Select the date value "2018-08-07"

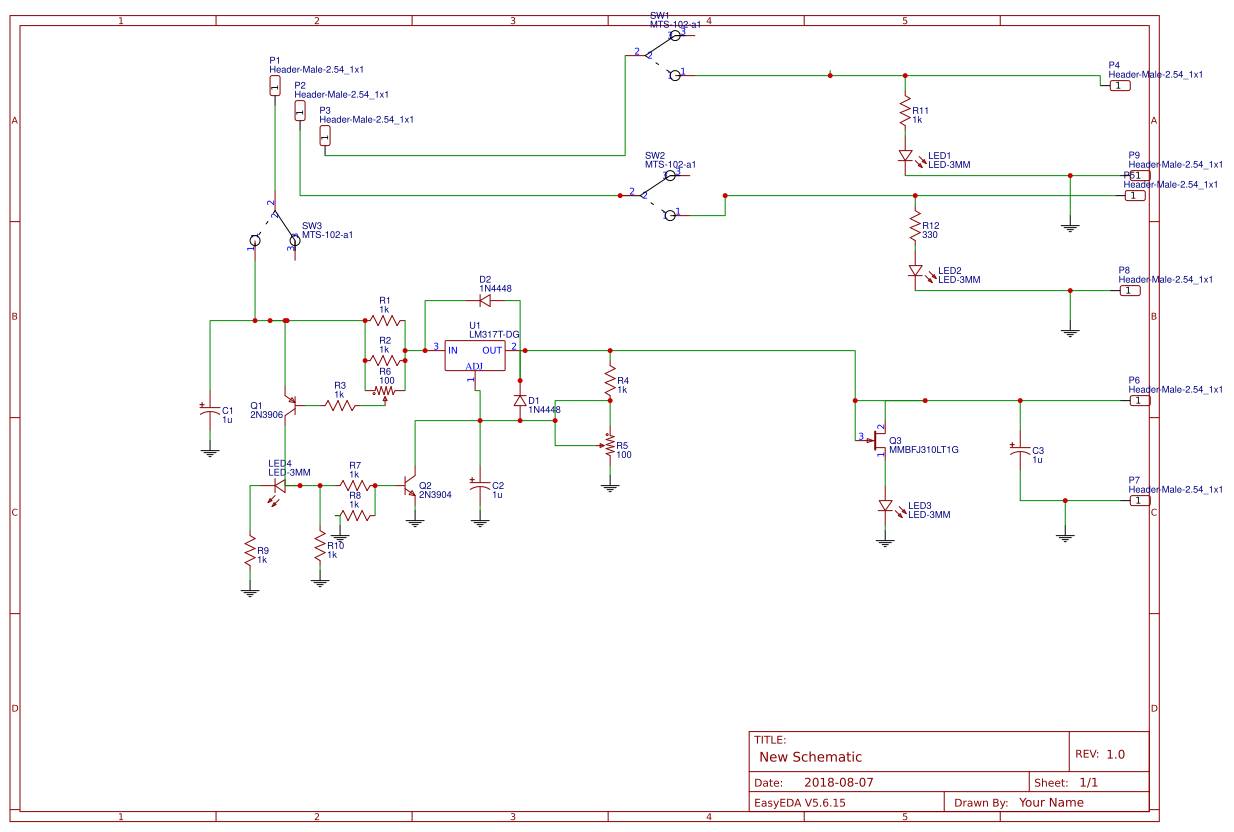839,783
